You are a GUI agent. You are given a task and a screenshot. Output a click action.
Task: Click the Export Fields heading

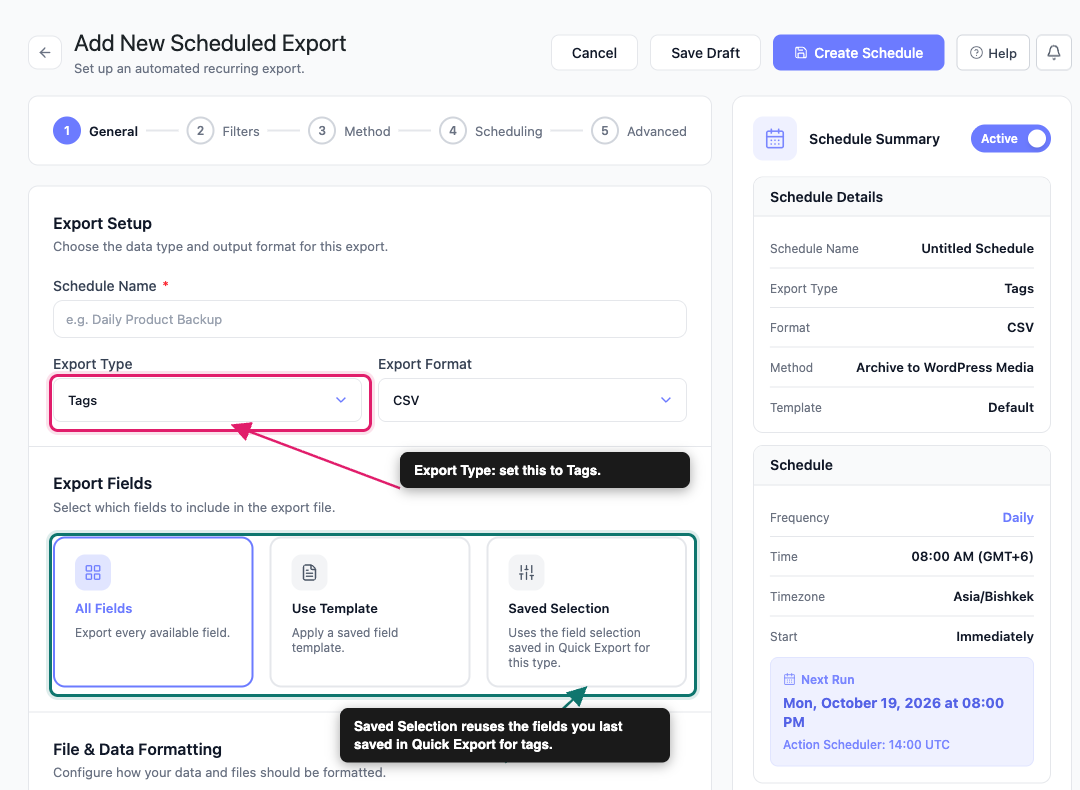click(x=103, y=484)
